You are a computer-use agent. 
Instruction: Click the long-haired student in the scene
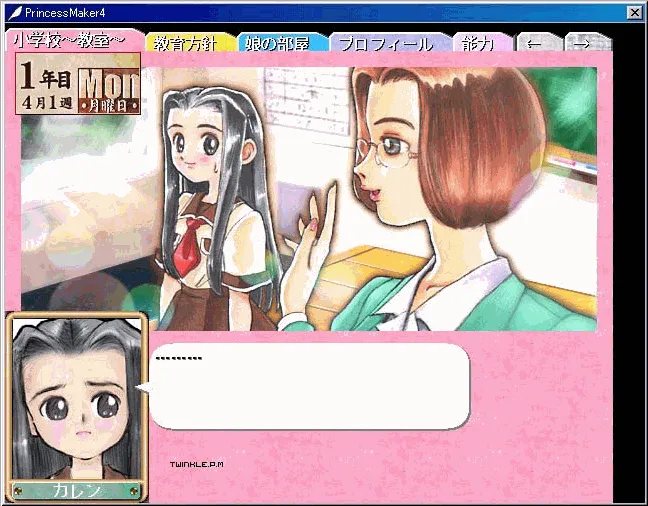(205, 190)
